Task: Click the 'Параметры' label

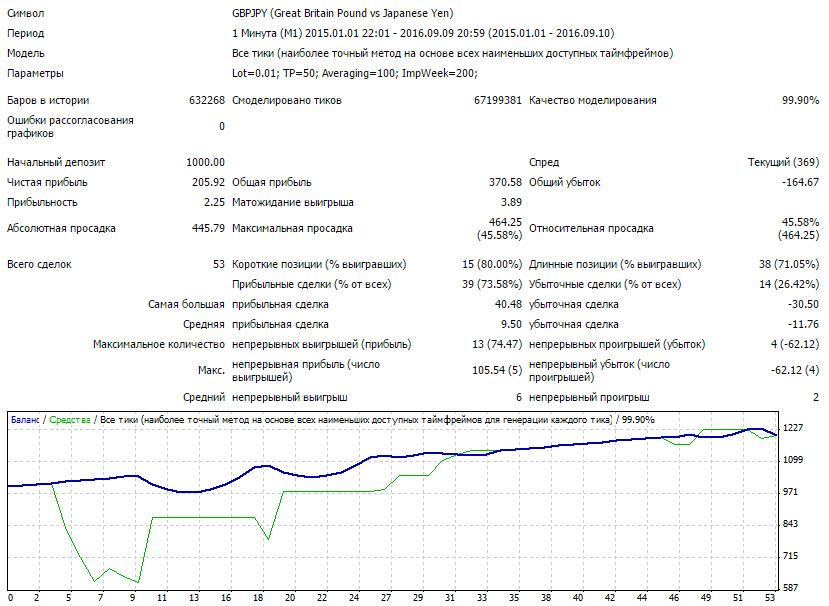Action: (35, 74)
